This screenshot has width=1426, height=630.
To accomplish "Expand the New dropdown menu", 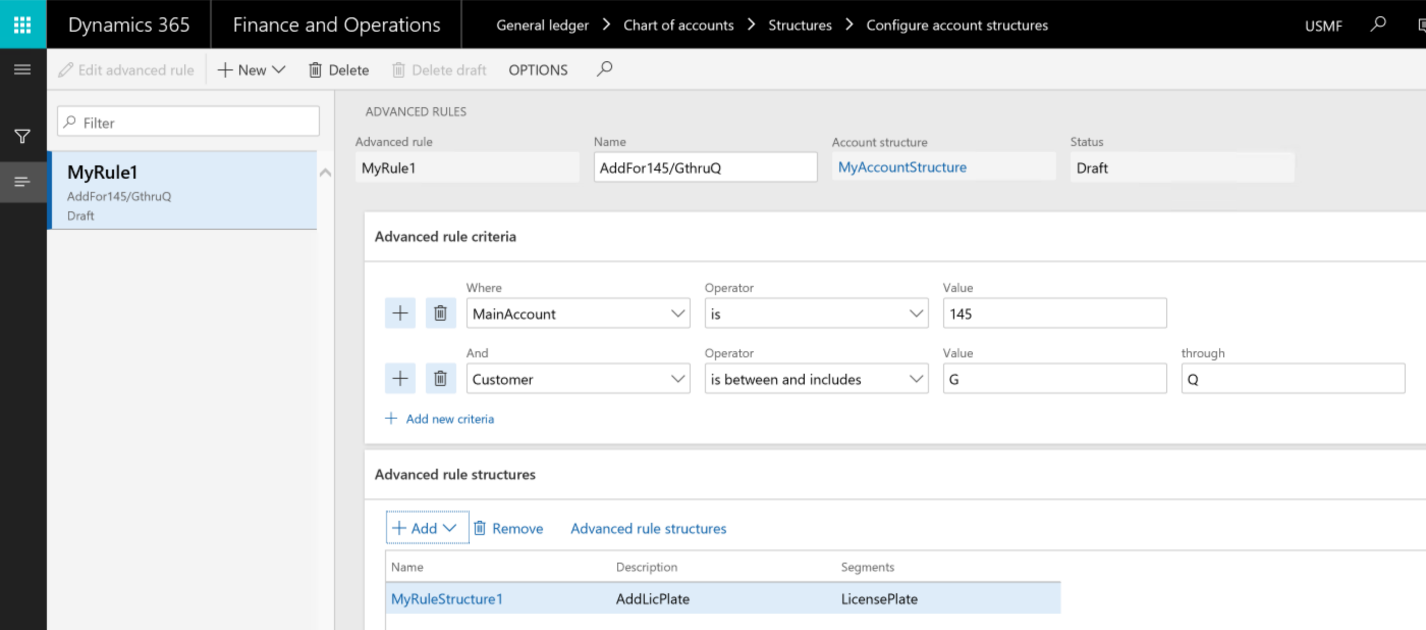I will coord(252,70).
